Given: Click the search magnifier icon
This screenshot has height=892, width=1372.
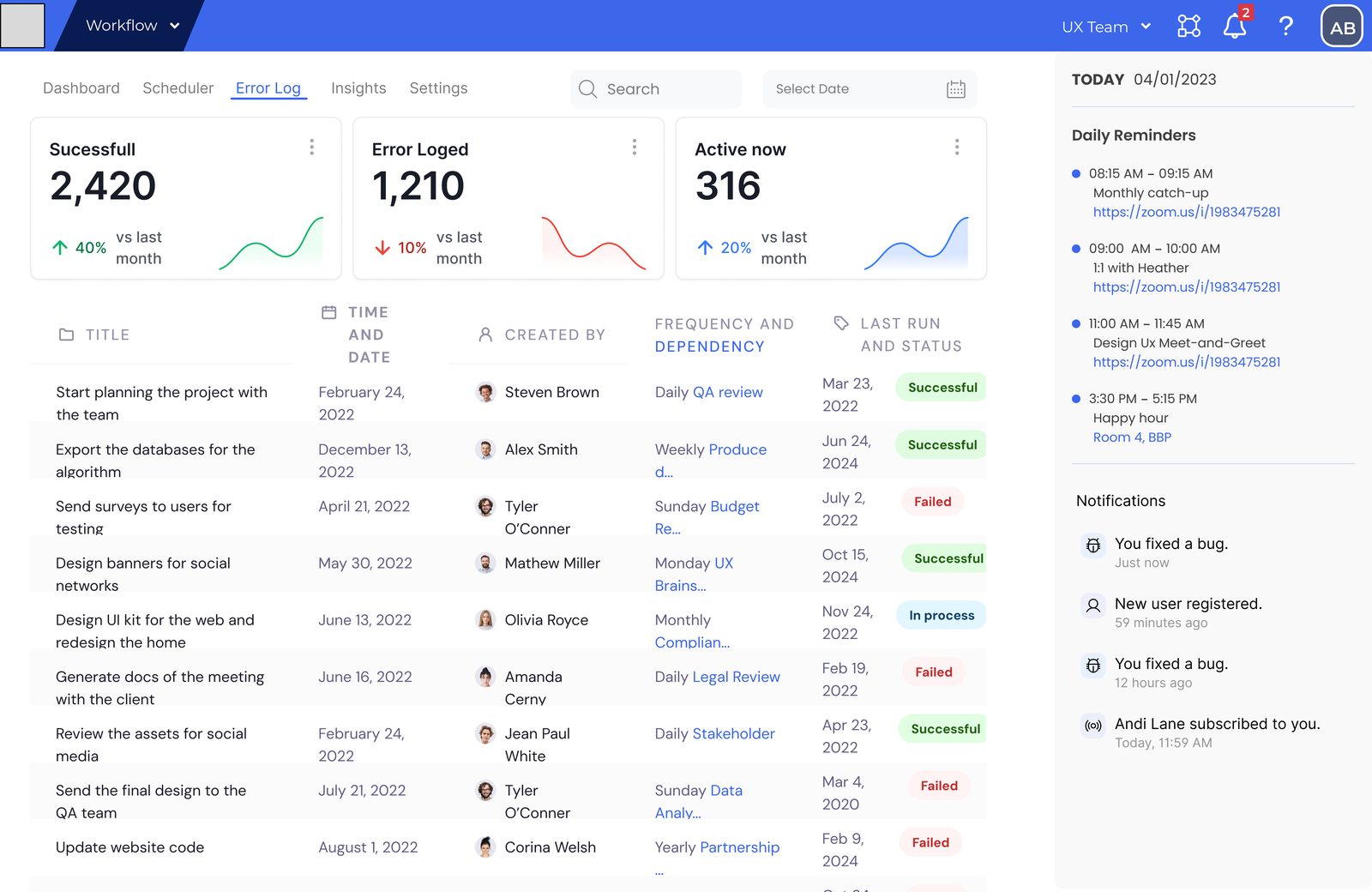Looking at the screenshot, I should [x=587, y=89].
